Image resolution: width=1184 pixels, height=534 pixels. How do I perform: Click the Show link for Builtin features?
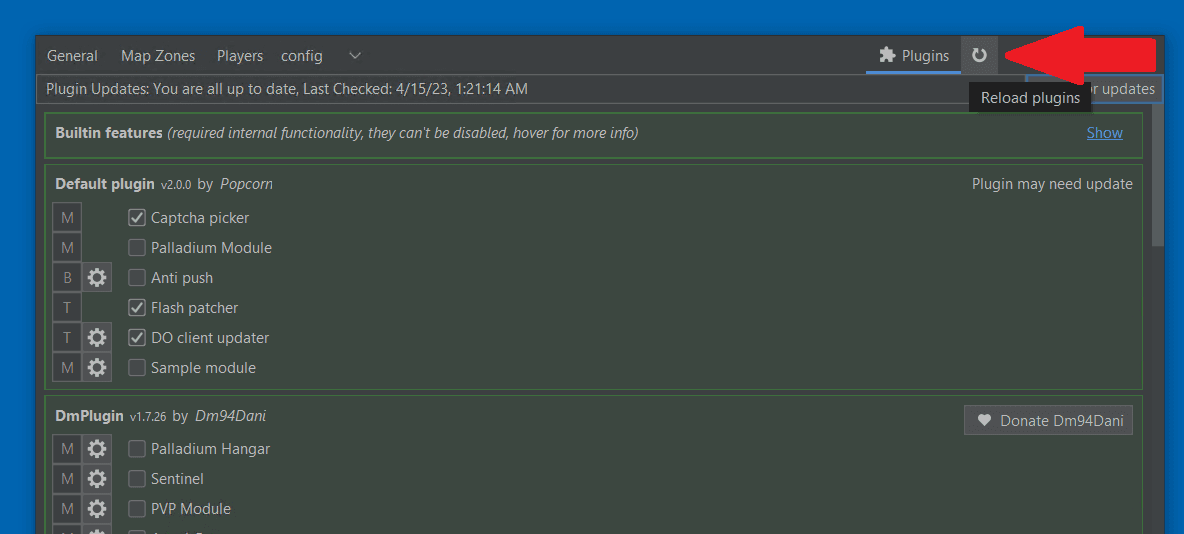(x=1104, y=133)
